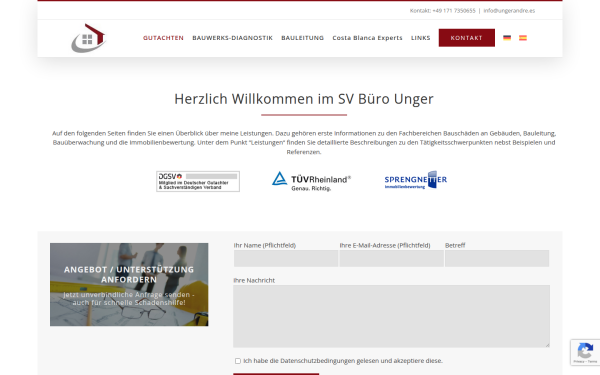Viewport: 600px width, 375px height.
Task: Open the Bauwerks-Diagnostik menu item
Action: coord(233,38)
